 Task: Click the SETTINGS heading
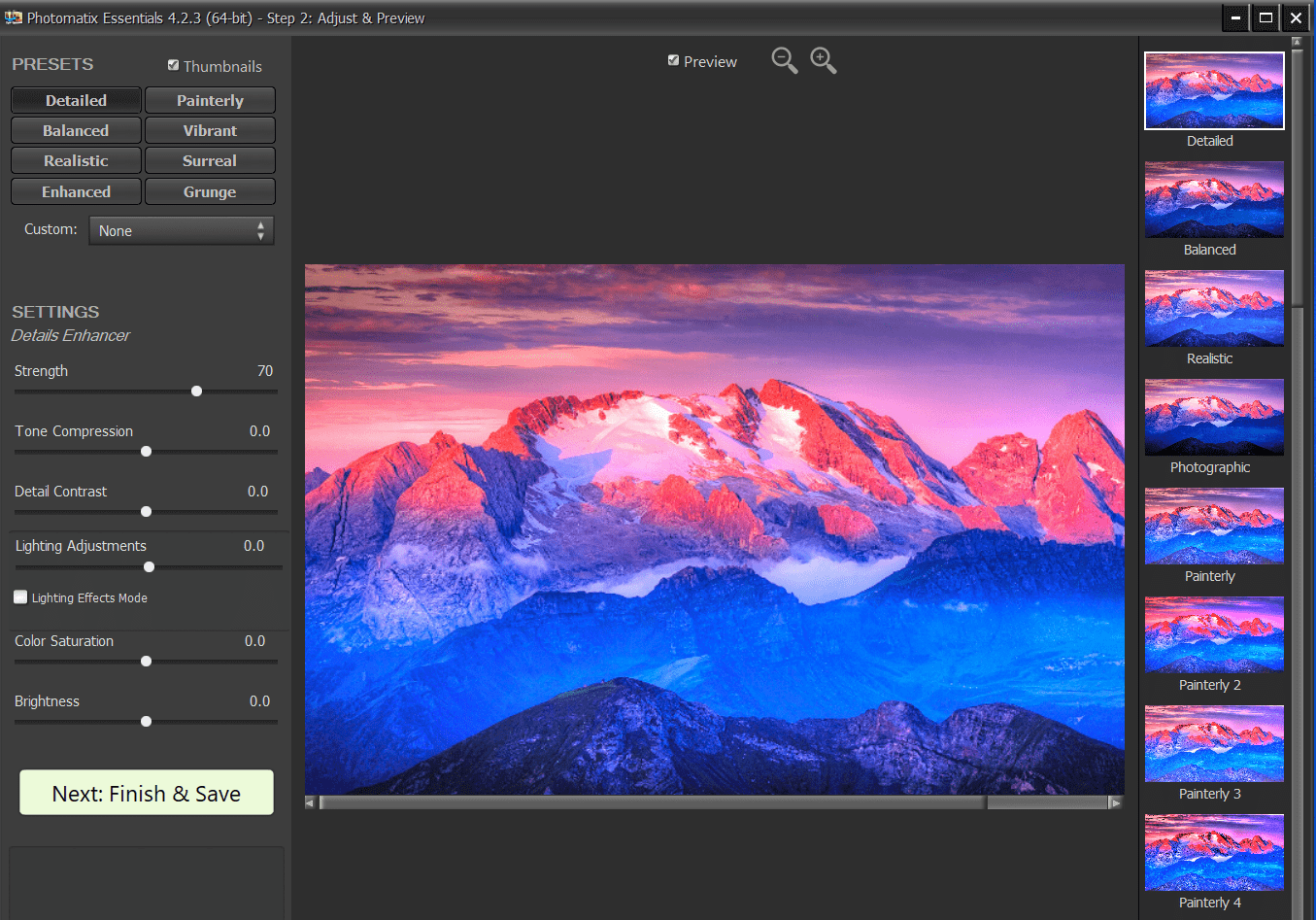coord(55,312)
